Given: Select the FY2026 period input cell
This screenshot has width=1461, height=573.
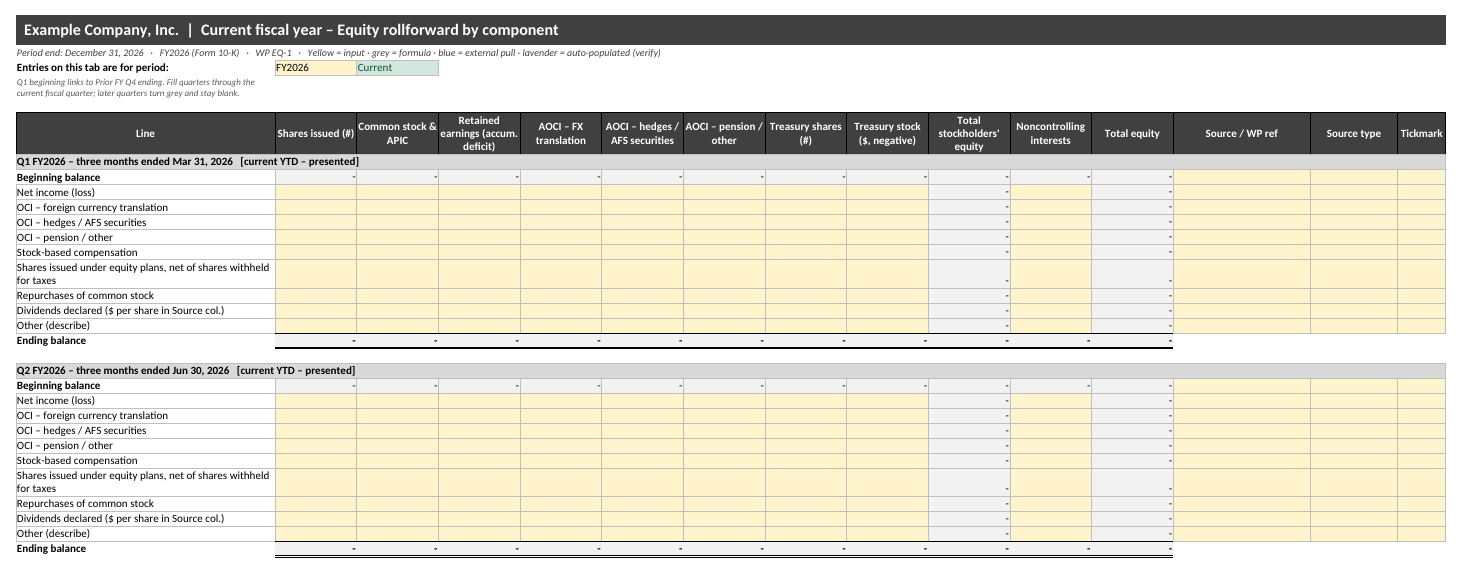Looking at the screenshot, I should (315, 68).
